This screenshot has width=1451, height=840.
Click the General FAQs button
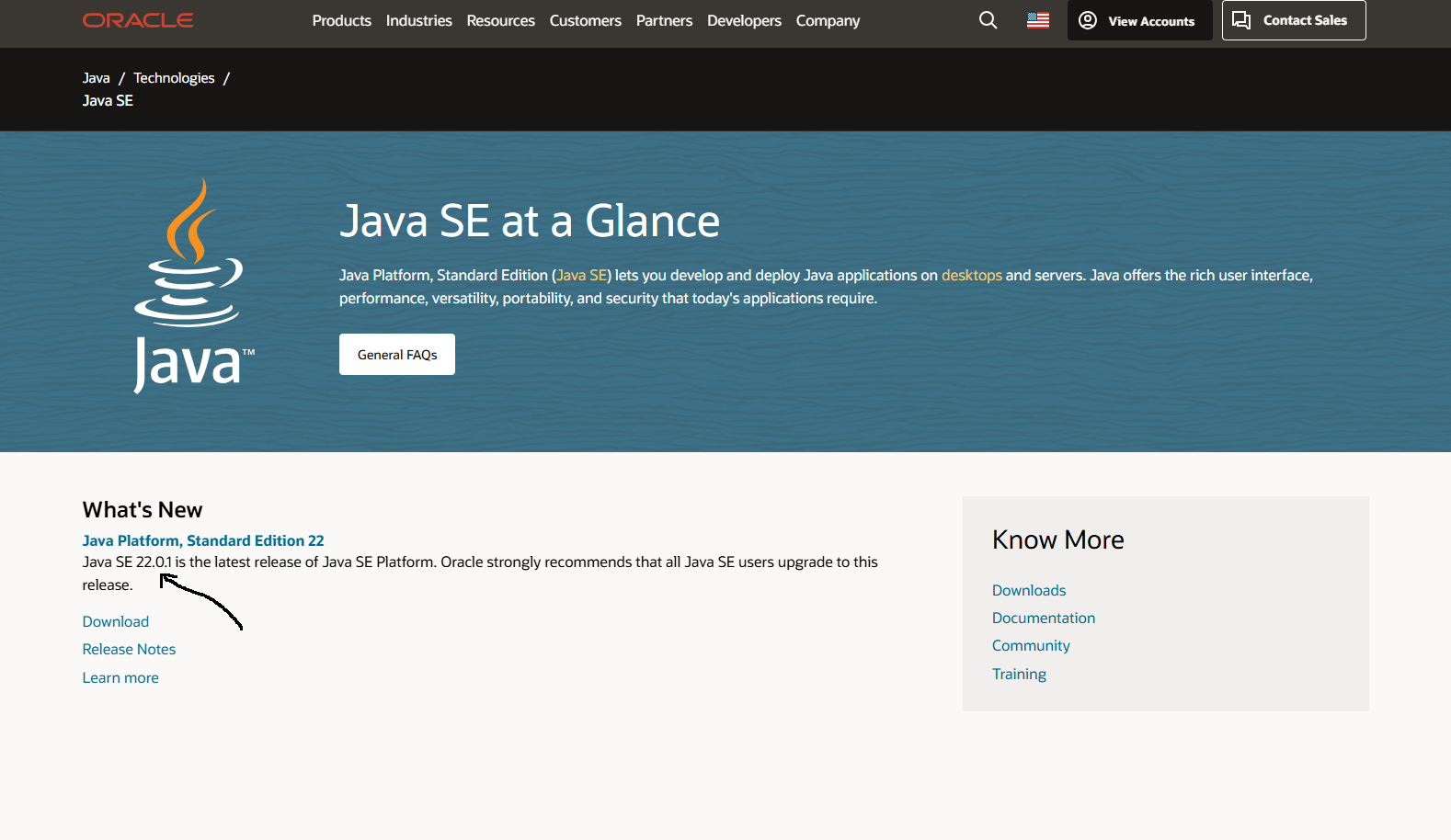pos(397,355)
